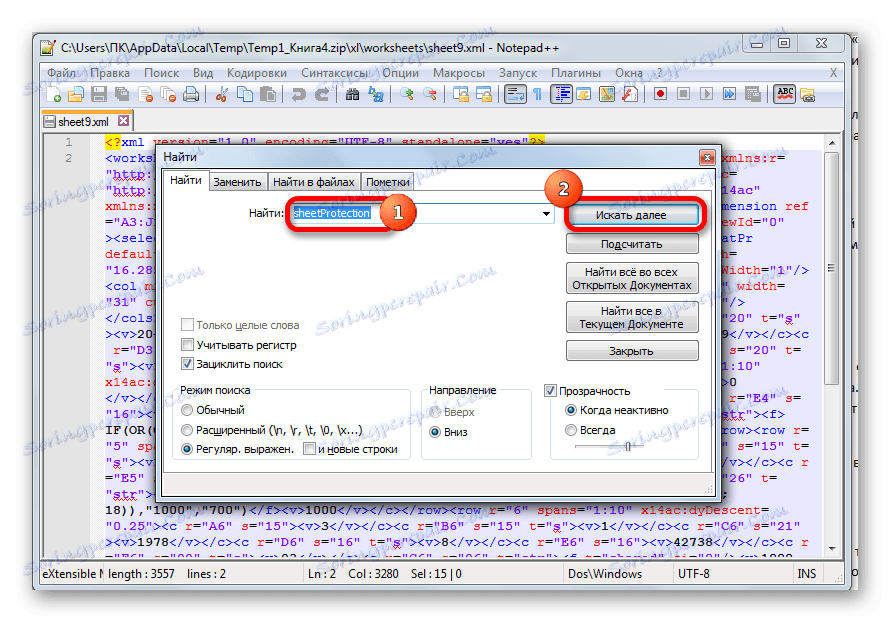Open the 'Макросы' menu
This screenshot has width=890, height=622.
[x=459, y=73]
